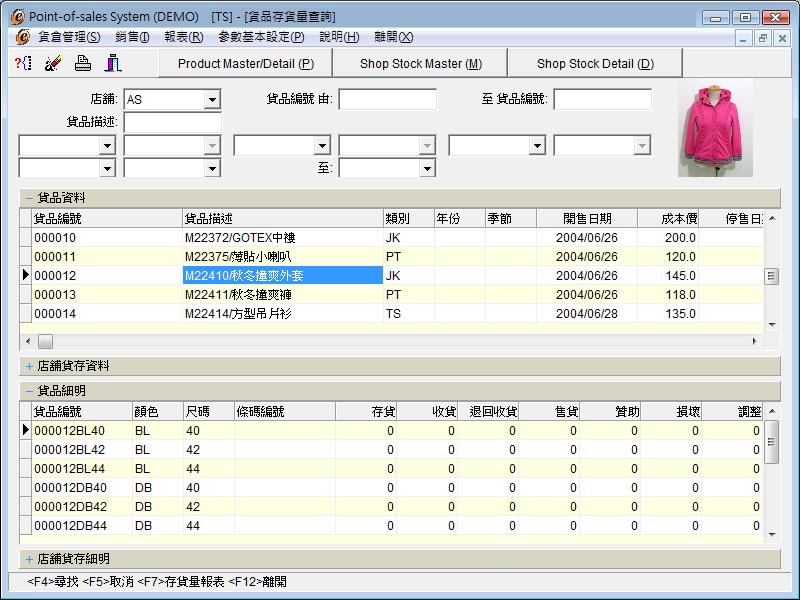Click the product list horizontal scrollbar thumb

pos(47,341)
